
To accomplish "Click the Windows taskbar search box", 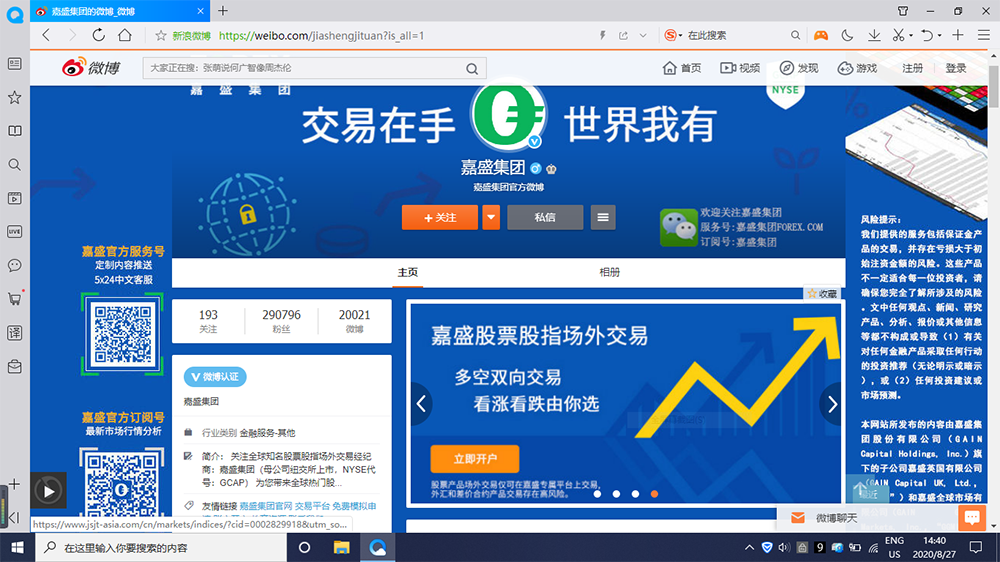I will click(161, 547).
